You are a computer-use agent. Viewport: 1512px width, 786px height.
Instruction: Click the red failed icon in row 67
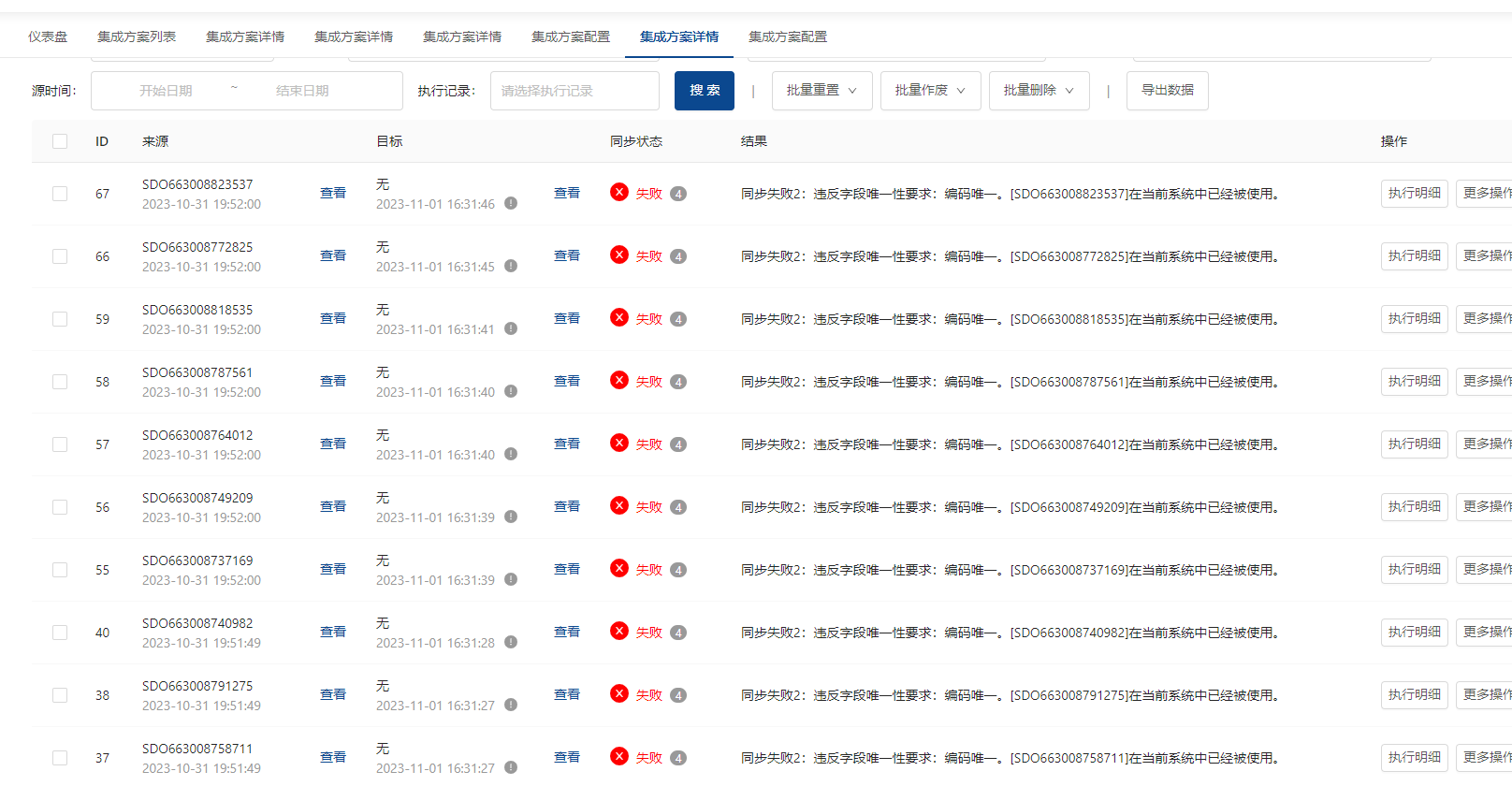[x=618, y=192]
